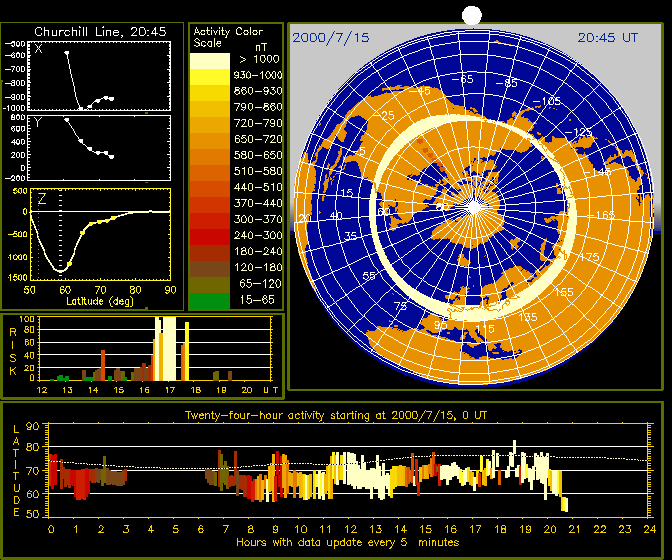The height and width of the screenshot is (560, 672).
Task: Select the 15-65 green color swatch
Action: [x=208, y=299]
